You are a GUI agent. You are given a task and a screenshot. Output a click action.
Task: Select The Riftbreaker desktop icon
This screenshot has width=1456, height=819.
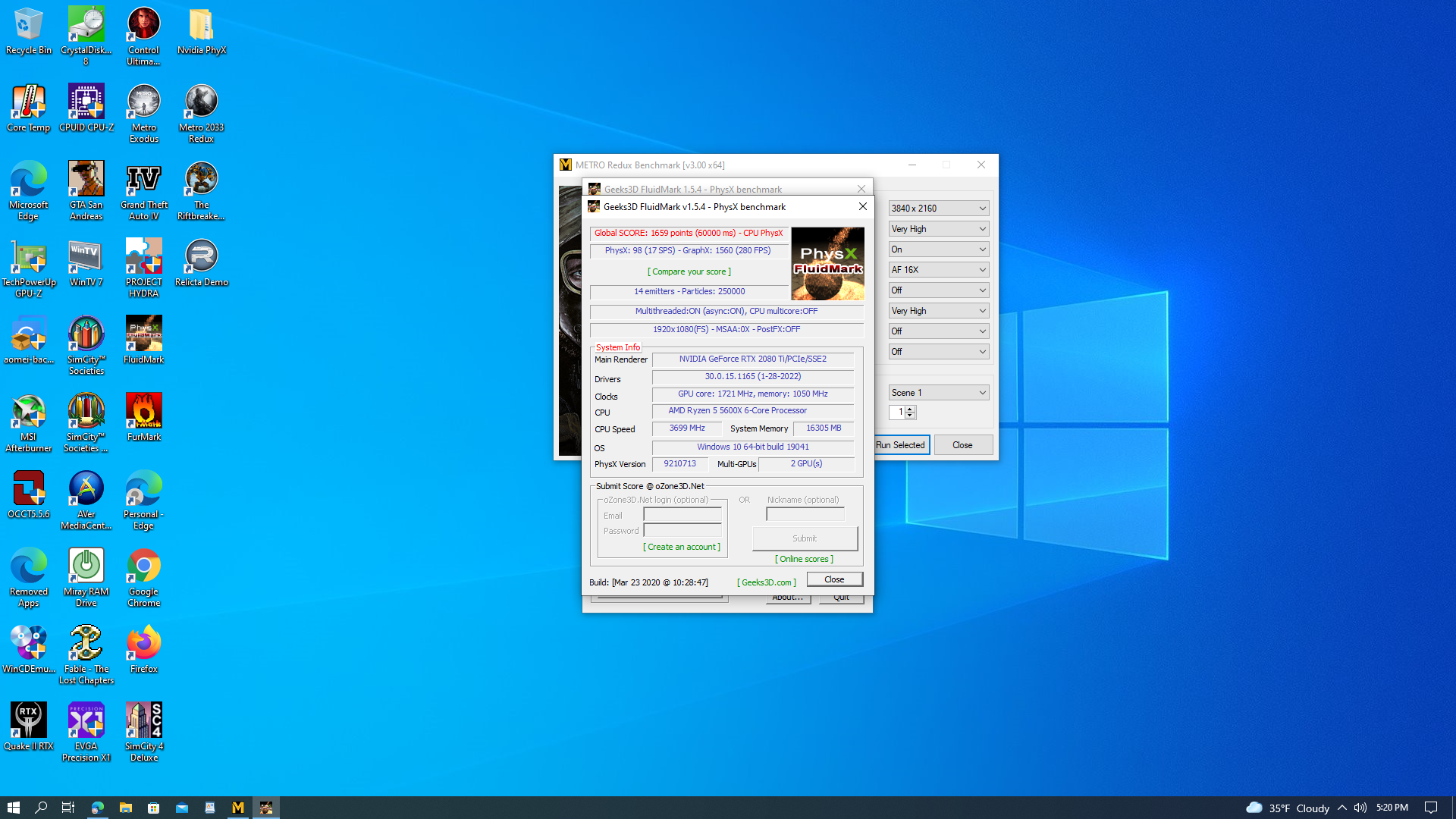tap(202, 191)
